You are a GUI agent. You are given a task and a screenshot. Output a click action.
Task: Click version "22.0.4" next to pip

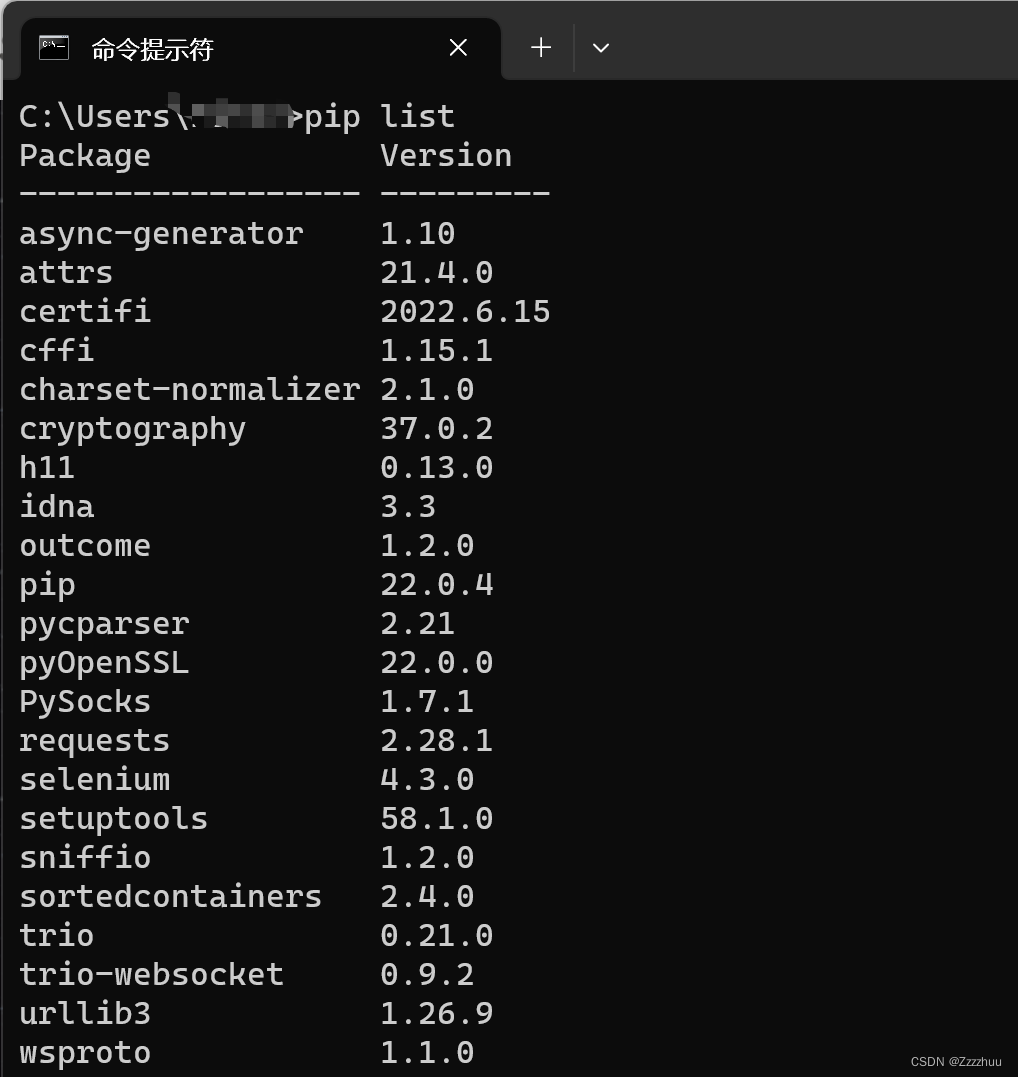(437, 584)
